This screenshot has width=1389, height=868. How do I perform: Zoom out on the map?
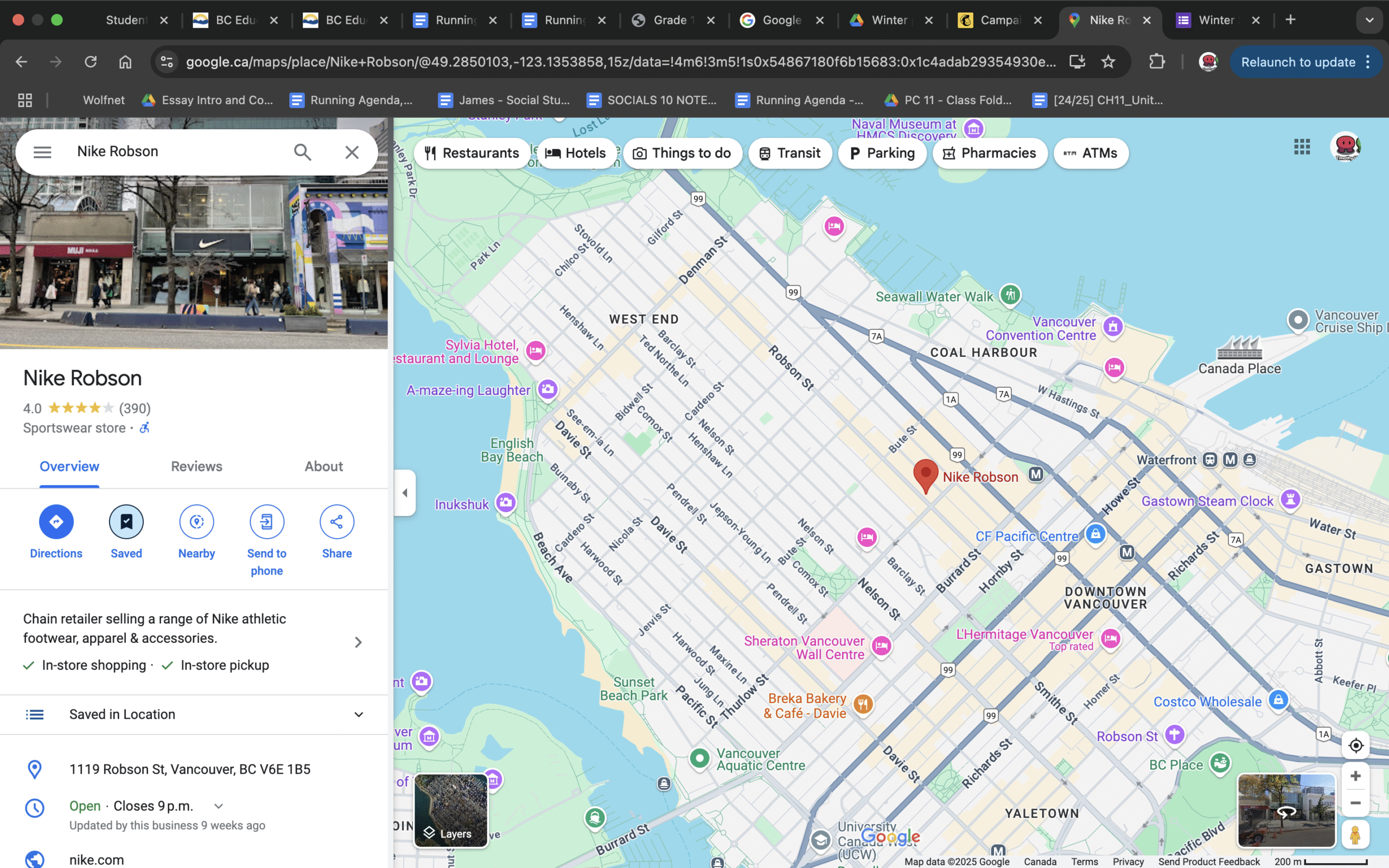coord(1356,802)
